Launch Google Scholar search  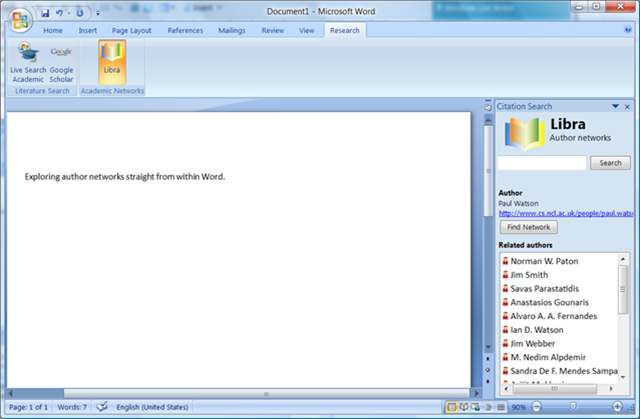(61, 62)
